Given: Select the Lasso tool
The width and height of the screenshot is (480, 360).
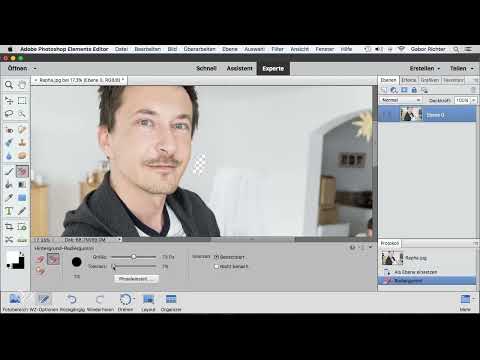Looking at the screenshot, I should [9, 114].
